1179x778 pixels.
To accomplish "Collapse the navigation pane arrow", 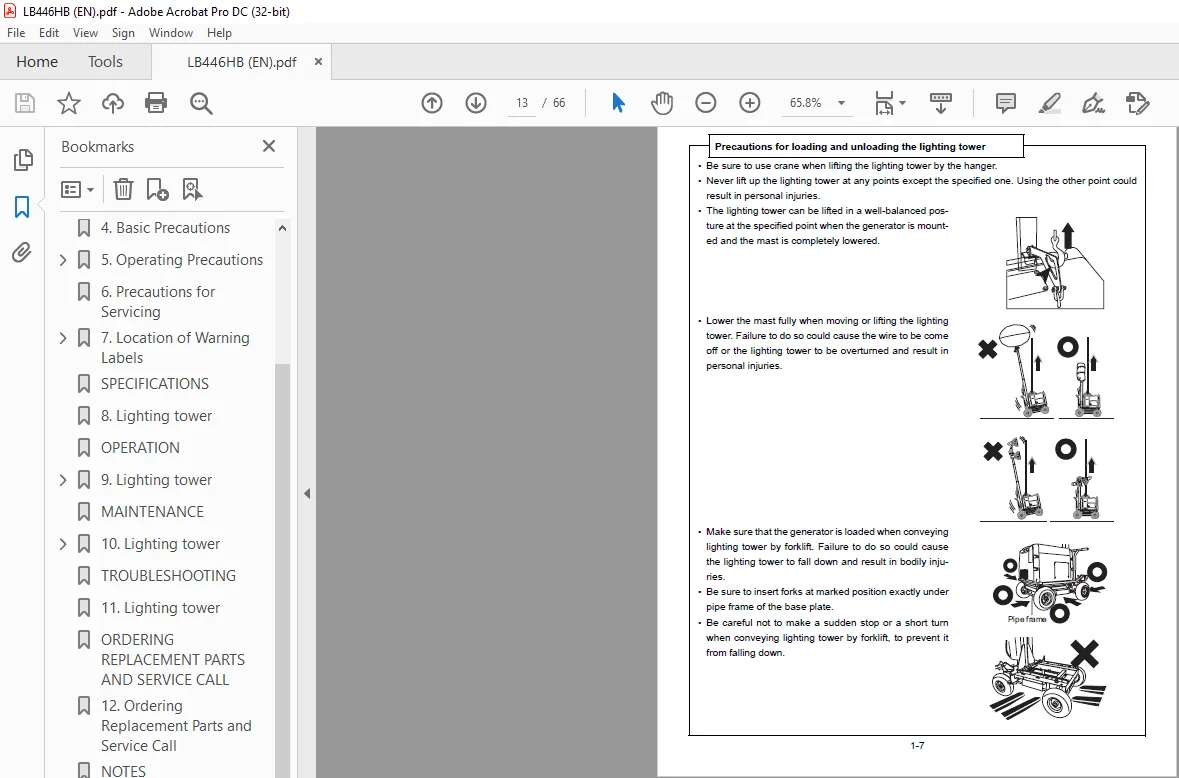I will (x=307, y=494).
